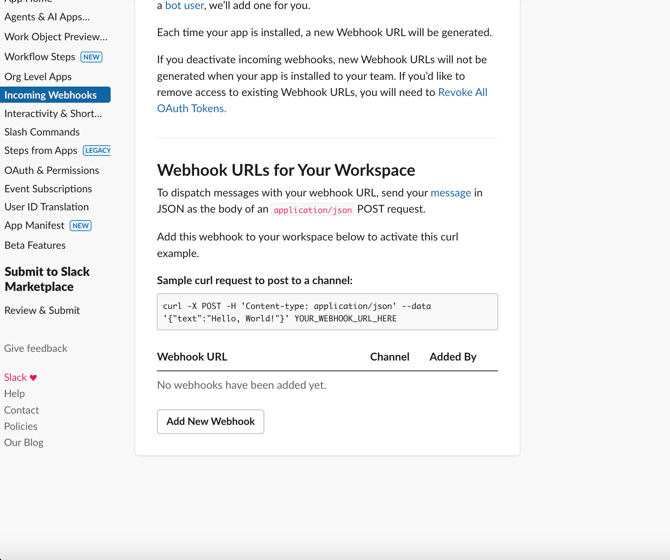This screenshot has width=670, height=560.
Task: Open the App Manifest page
Action: tap(34, 225)
